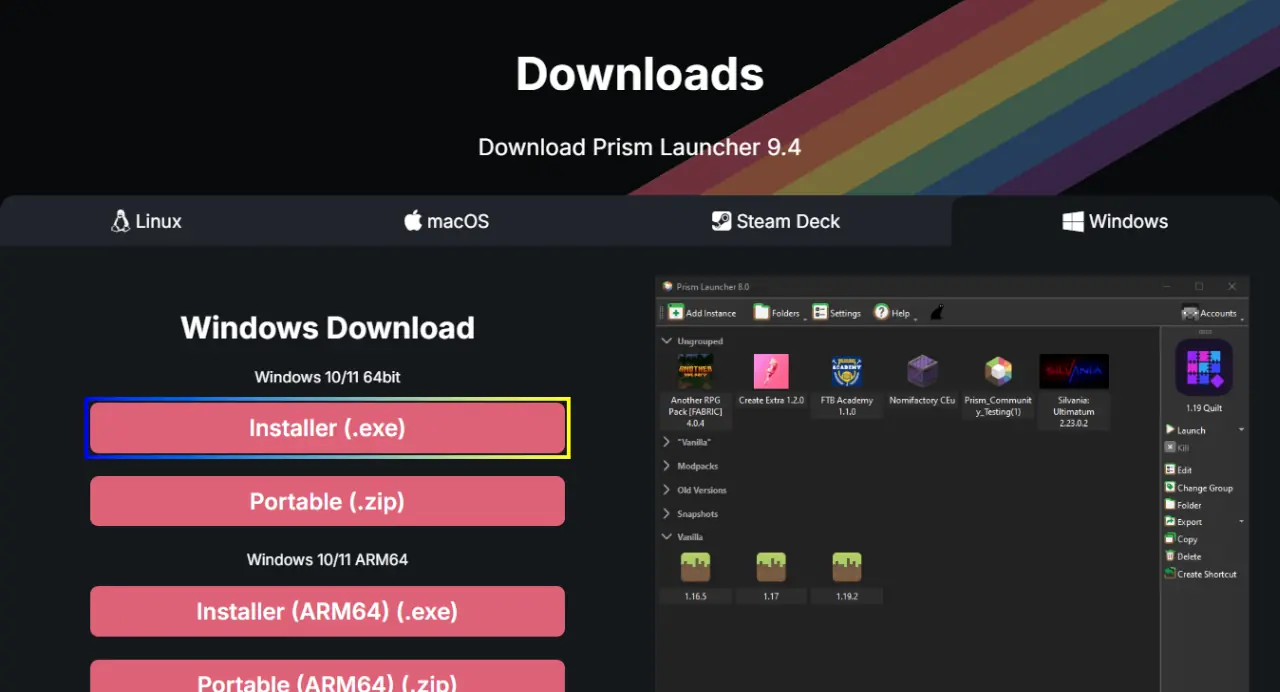
Task: Click the Help question mark icon
Action: [881, 312]
